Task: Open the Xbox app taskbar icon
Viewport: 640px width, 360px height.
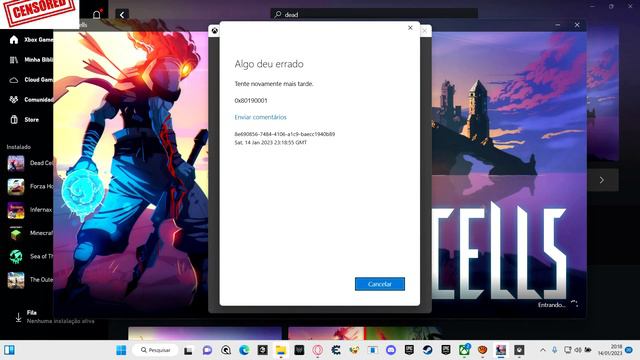Action: pyautogui.click(x=464, y=350)
